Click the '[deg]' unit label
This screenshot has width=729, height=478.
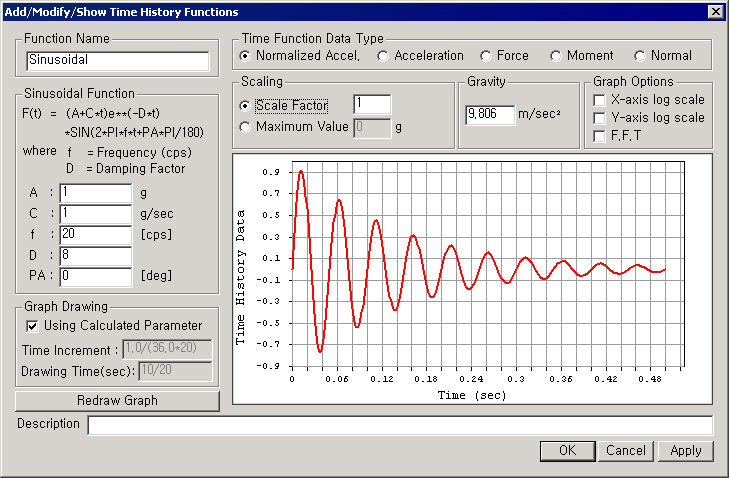[x=156, y=275]
